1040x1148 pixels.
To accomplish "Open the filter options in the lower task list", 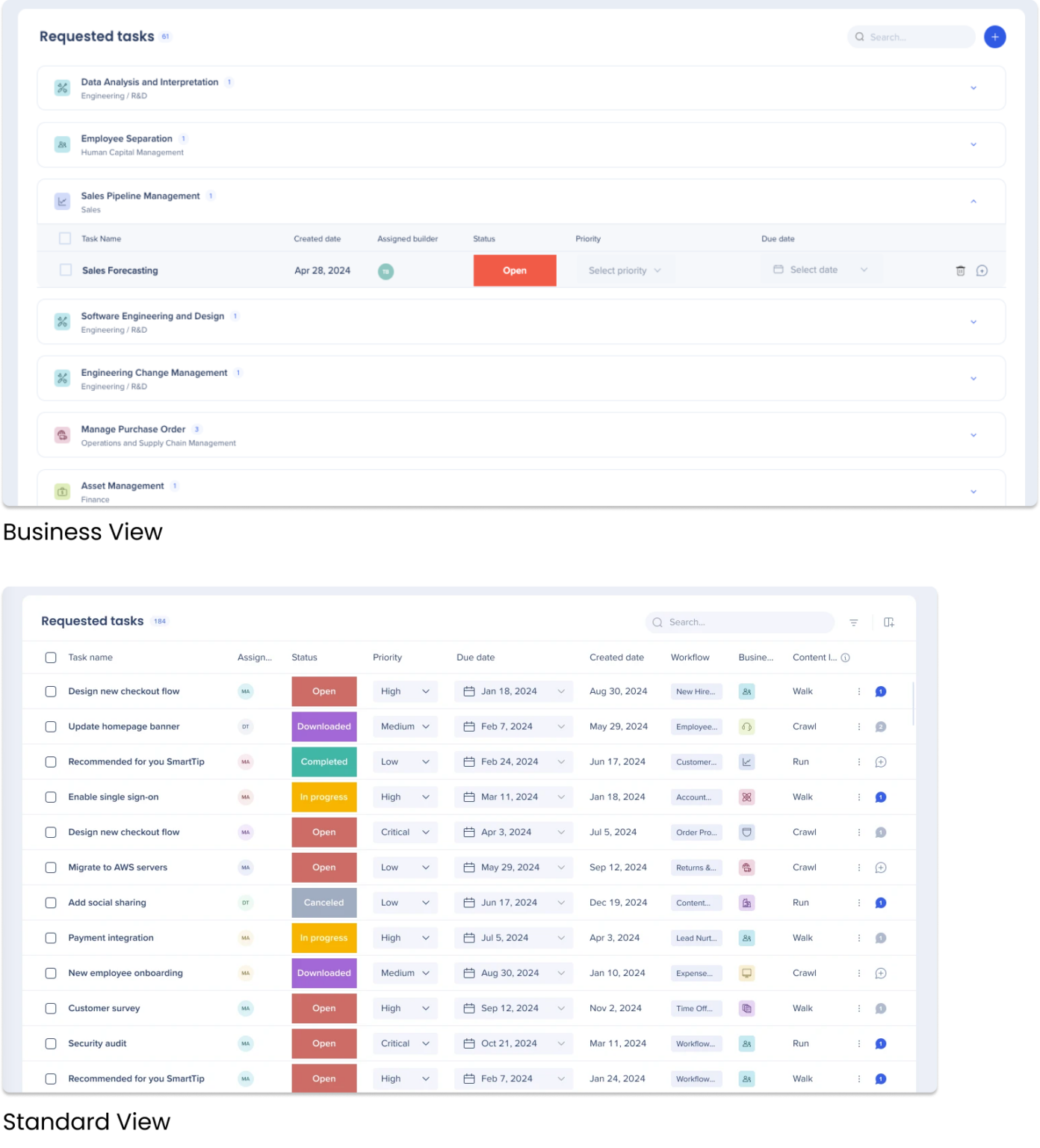I will pos(853,622).
